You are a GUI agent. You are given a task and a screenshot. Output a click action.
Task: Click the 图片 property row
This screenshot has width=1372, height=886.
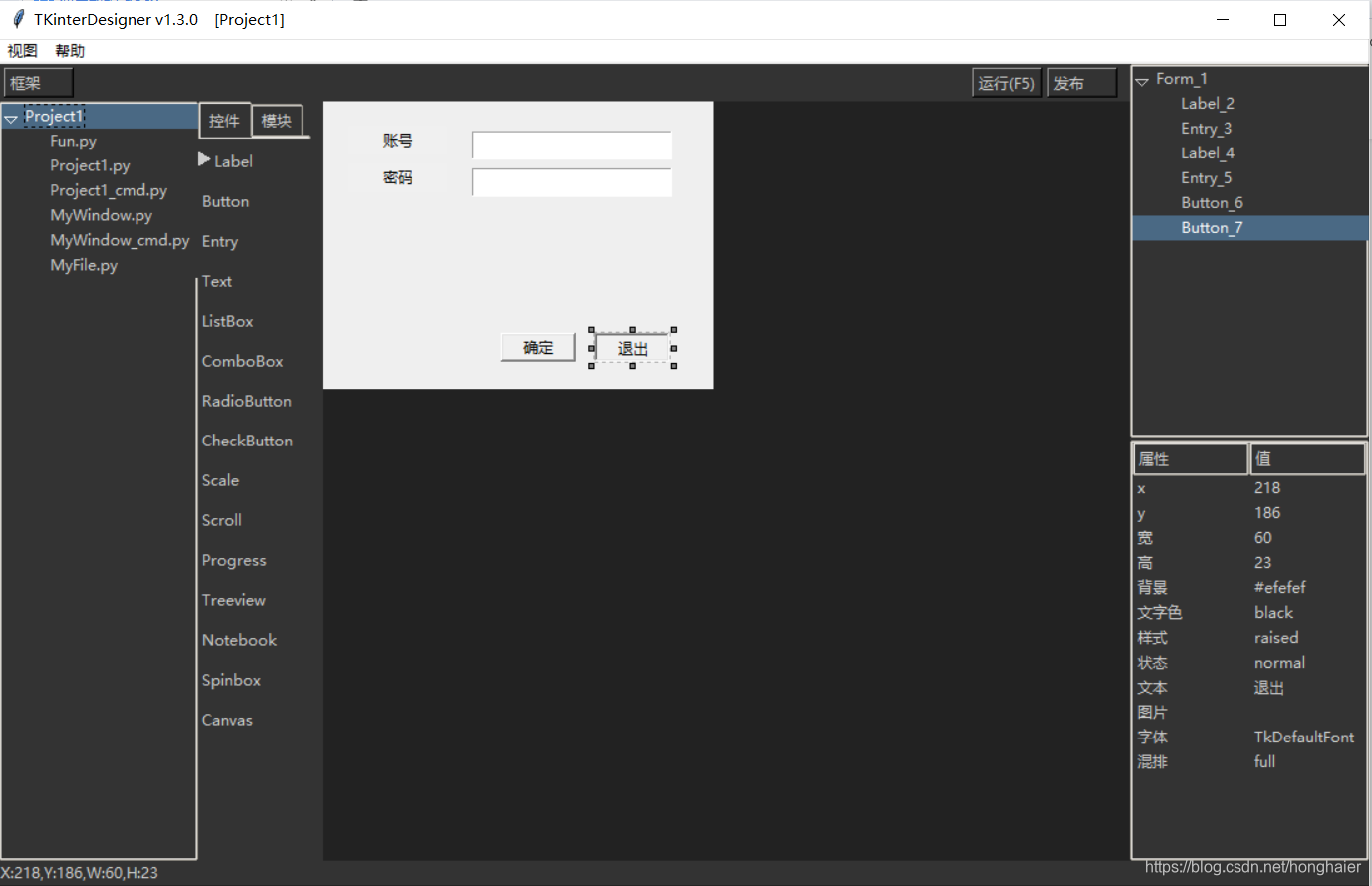pyautogui.click(x=1249, y=713)
